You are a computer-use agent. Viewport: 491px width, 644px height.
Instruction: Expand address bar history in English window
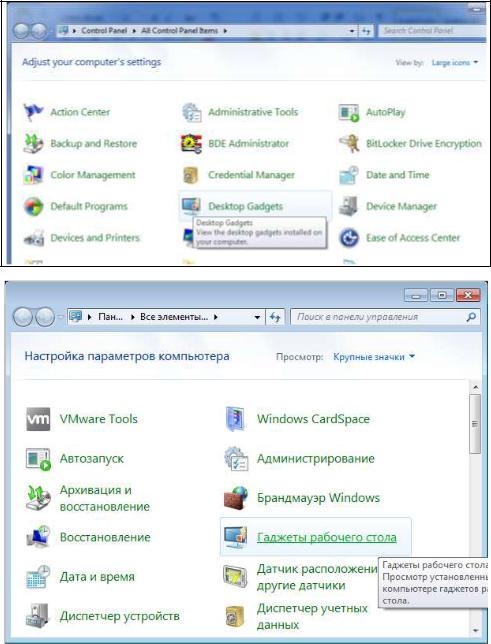[352, 31]
